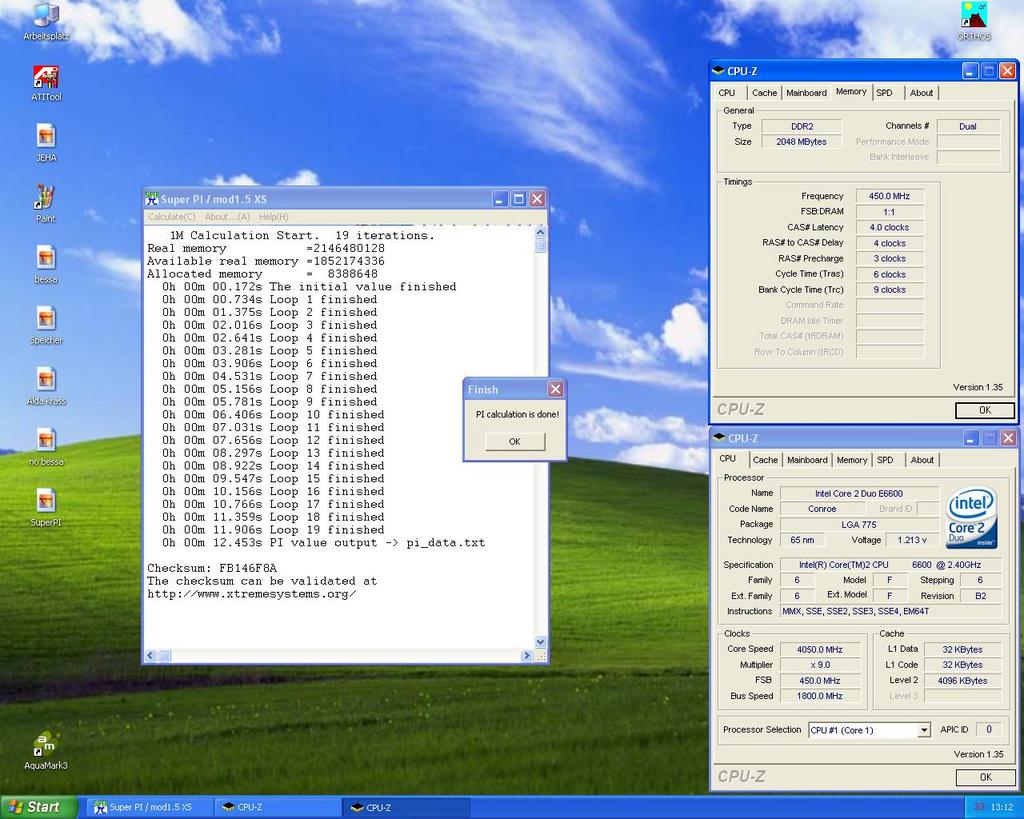The width and height of the screenshot is (1024, 819).
Task: Open About tab in upper CPU-Z window
Action: (921, 93)
